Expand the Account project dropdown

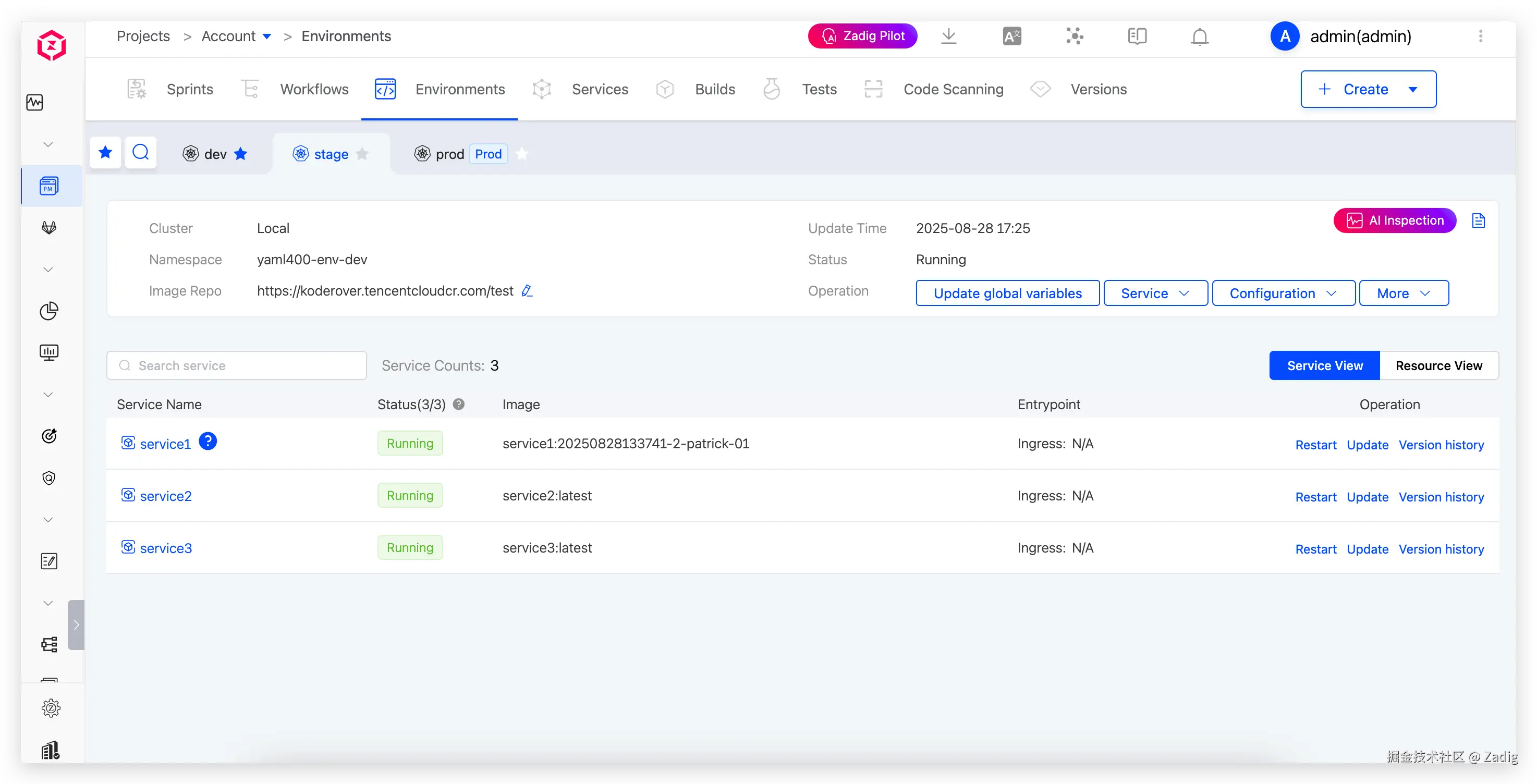(x=267, y=36)
